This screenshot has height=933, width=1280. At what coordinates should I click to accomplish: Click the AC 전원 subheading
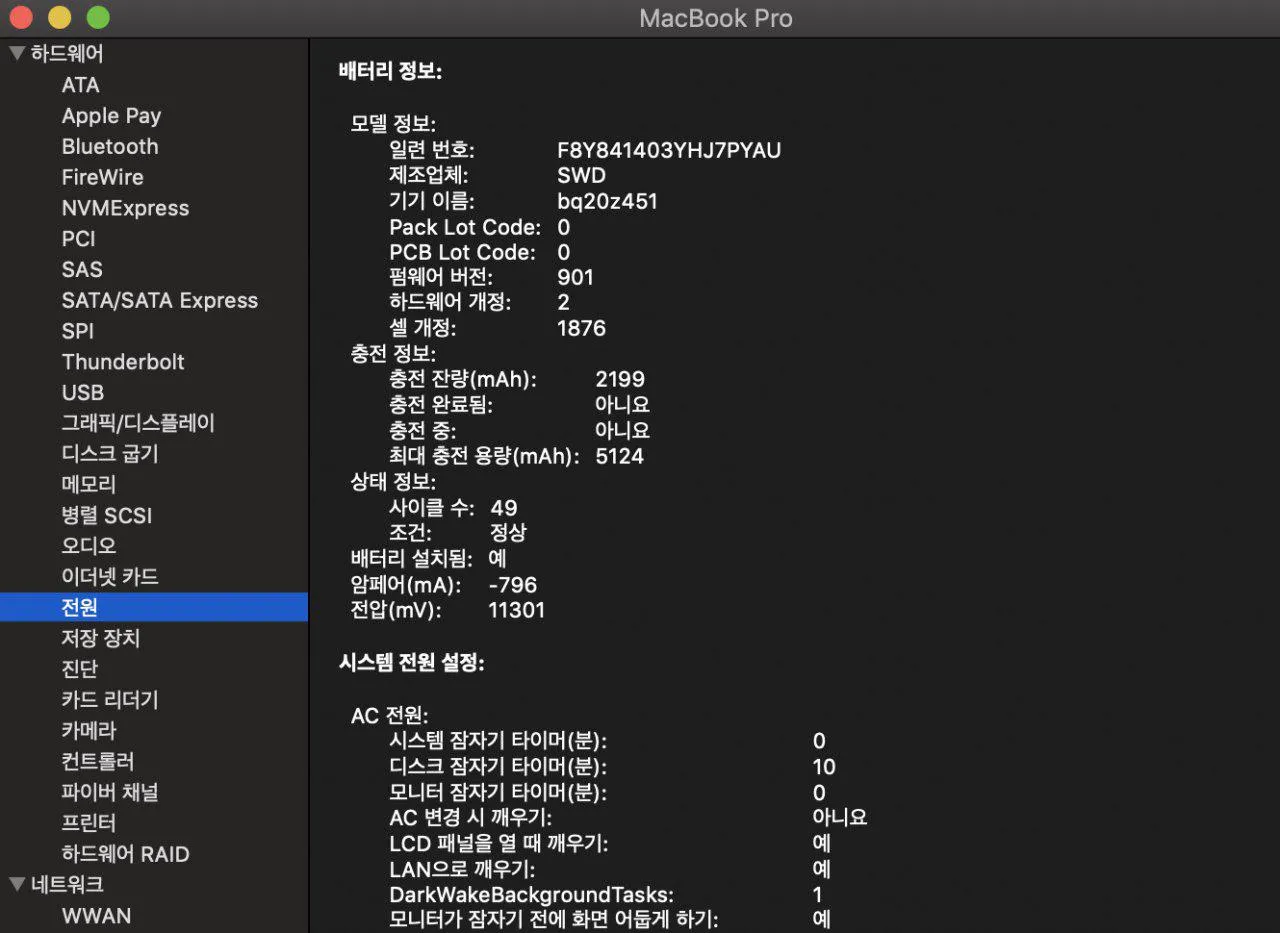(389, 716)
